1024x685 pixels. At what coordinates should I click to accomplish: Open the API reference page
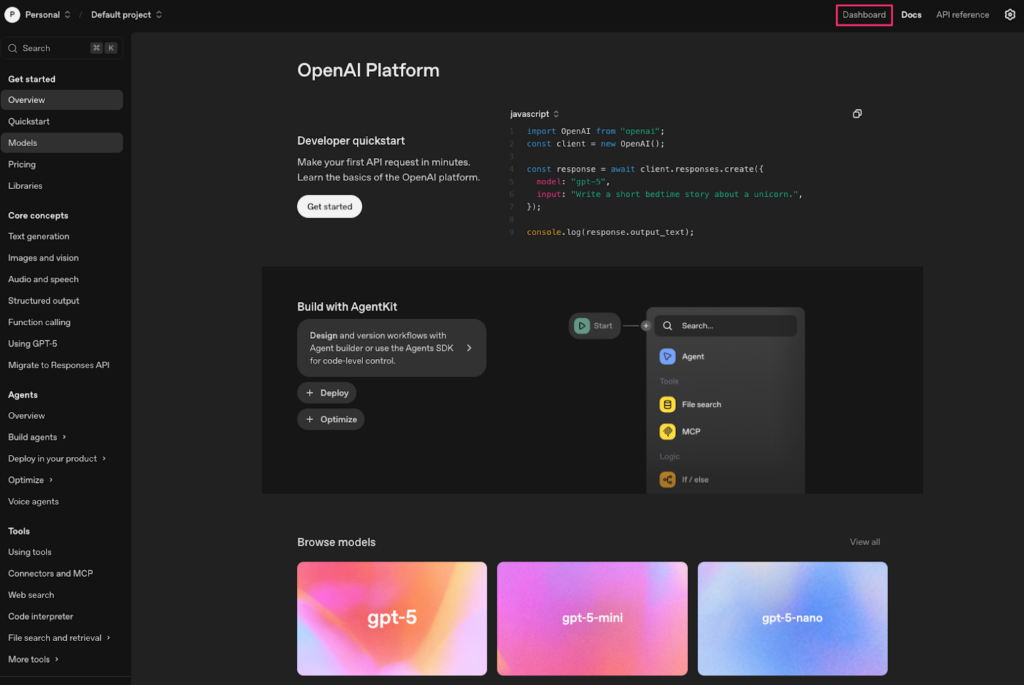(x=962, y=14)
